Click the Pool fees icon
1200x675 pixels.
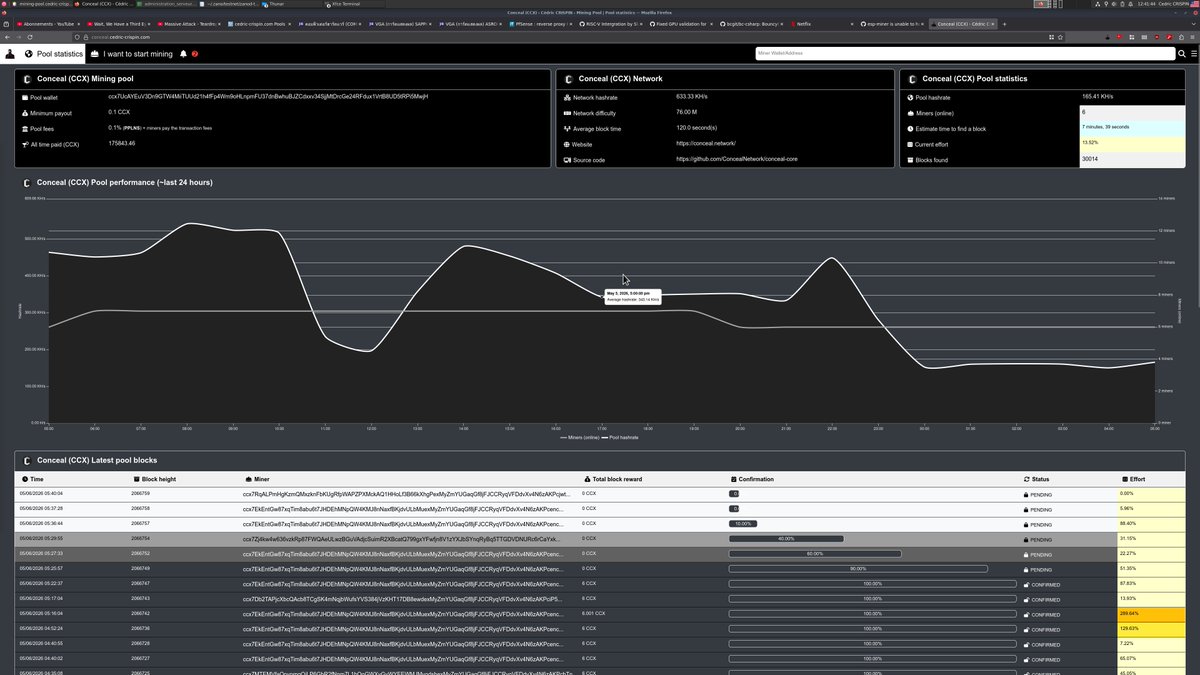click(24, 129)
